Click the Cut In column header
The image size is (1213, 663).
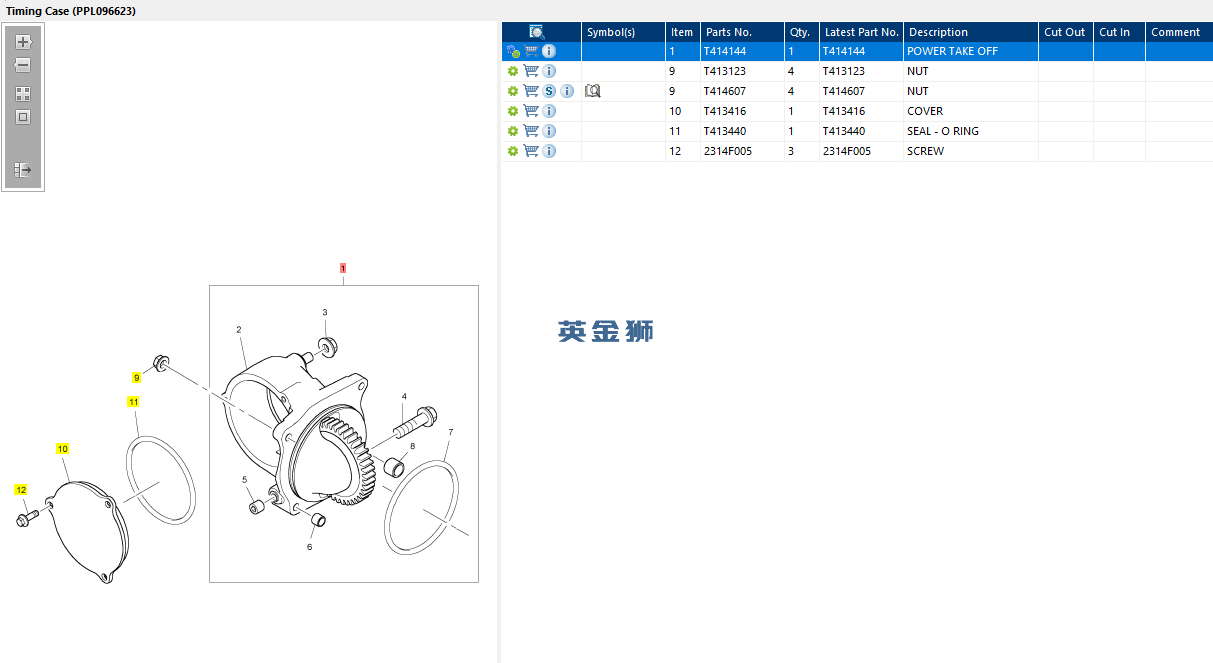pos(1119,32)
